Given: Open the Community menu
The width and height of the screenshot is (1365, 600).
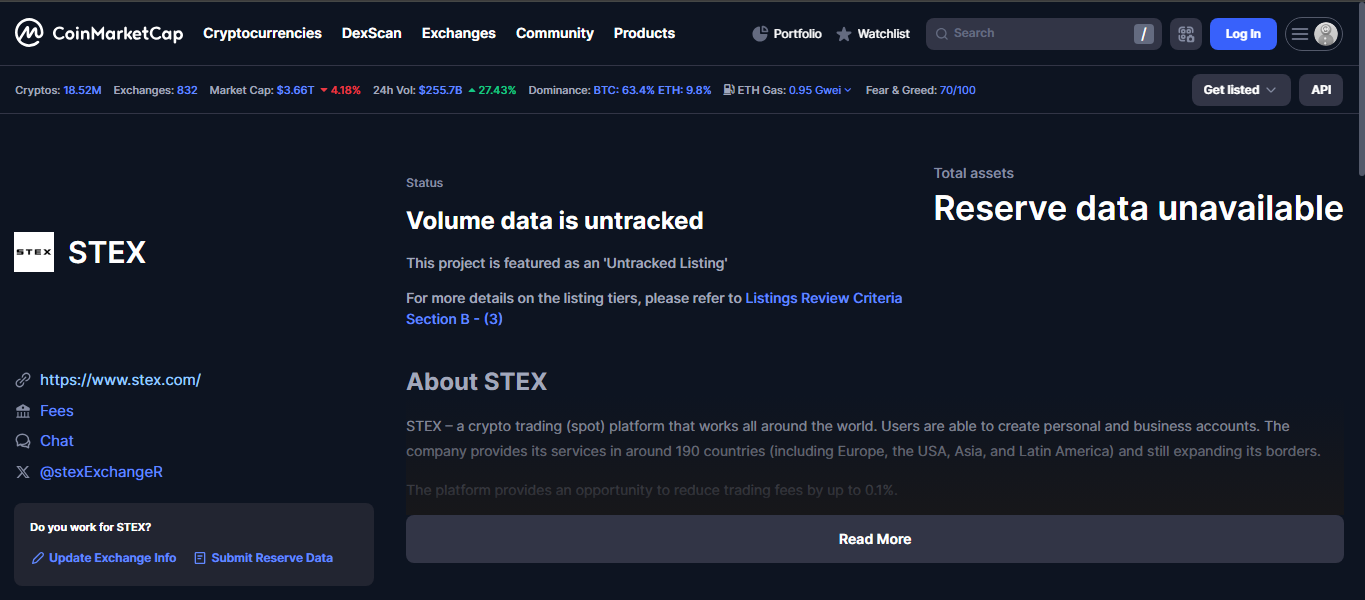Looking at the screenshot, I should 555,33.
